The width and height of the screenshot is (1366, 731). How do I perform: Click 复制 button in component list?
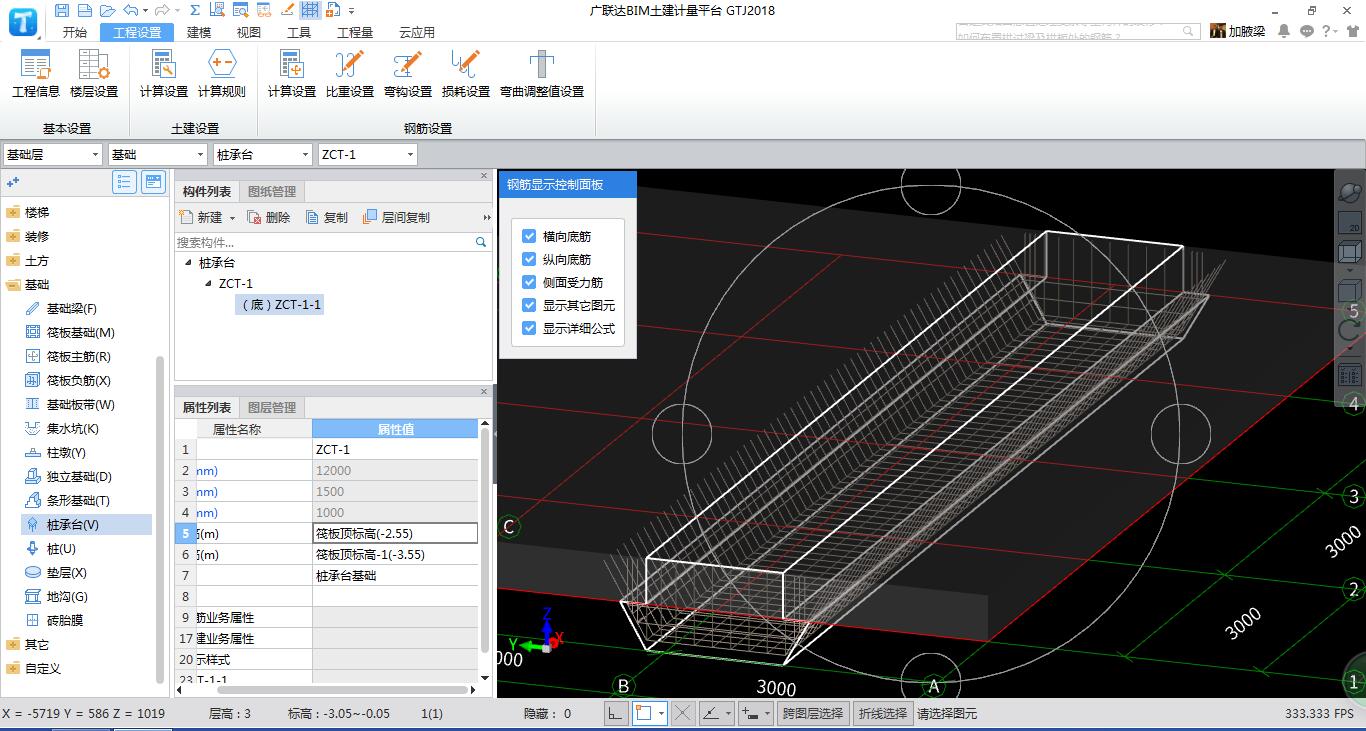[327, 218]
